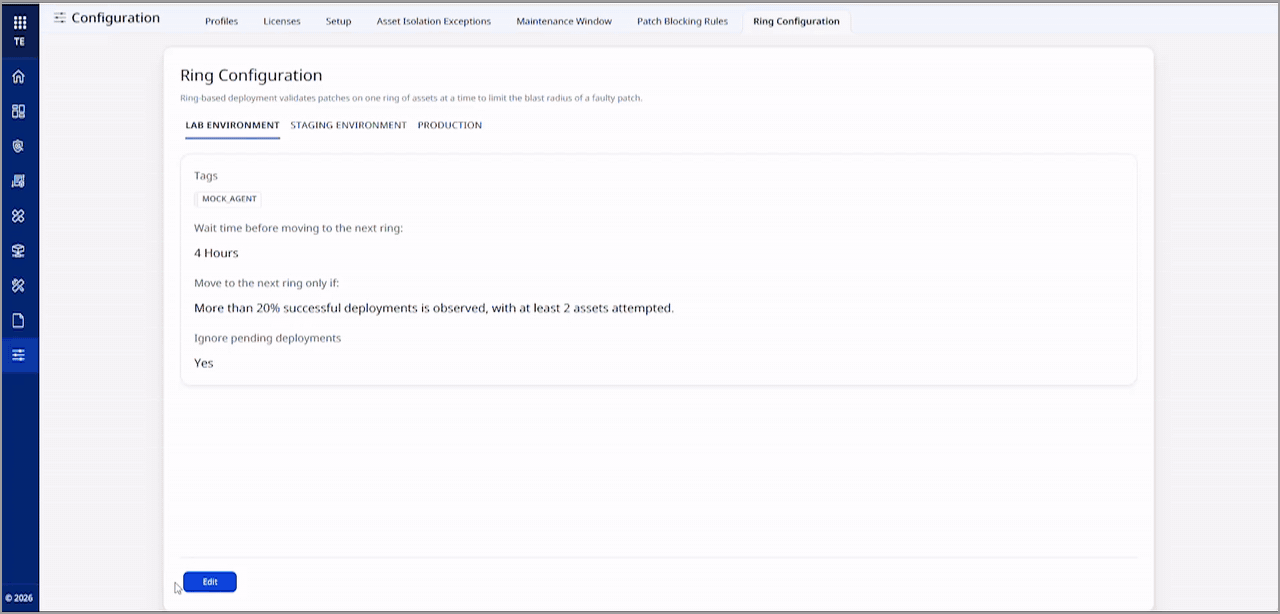1280x614 pixels.
Task: Open the wrench tools icon in sidebar
Action: point(18,286)
